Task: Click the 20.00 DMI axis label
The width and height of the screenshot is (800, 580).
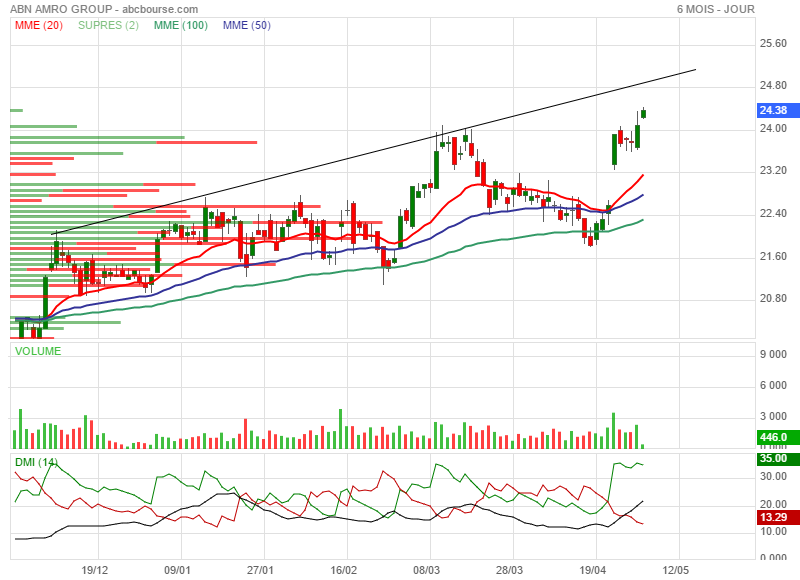Action: click(773, 504)
